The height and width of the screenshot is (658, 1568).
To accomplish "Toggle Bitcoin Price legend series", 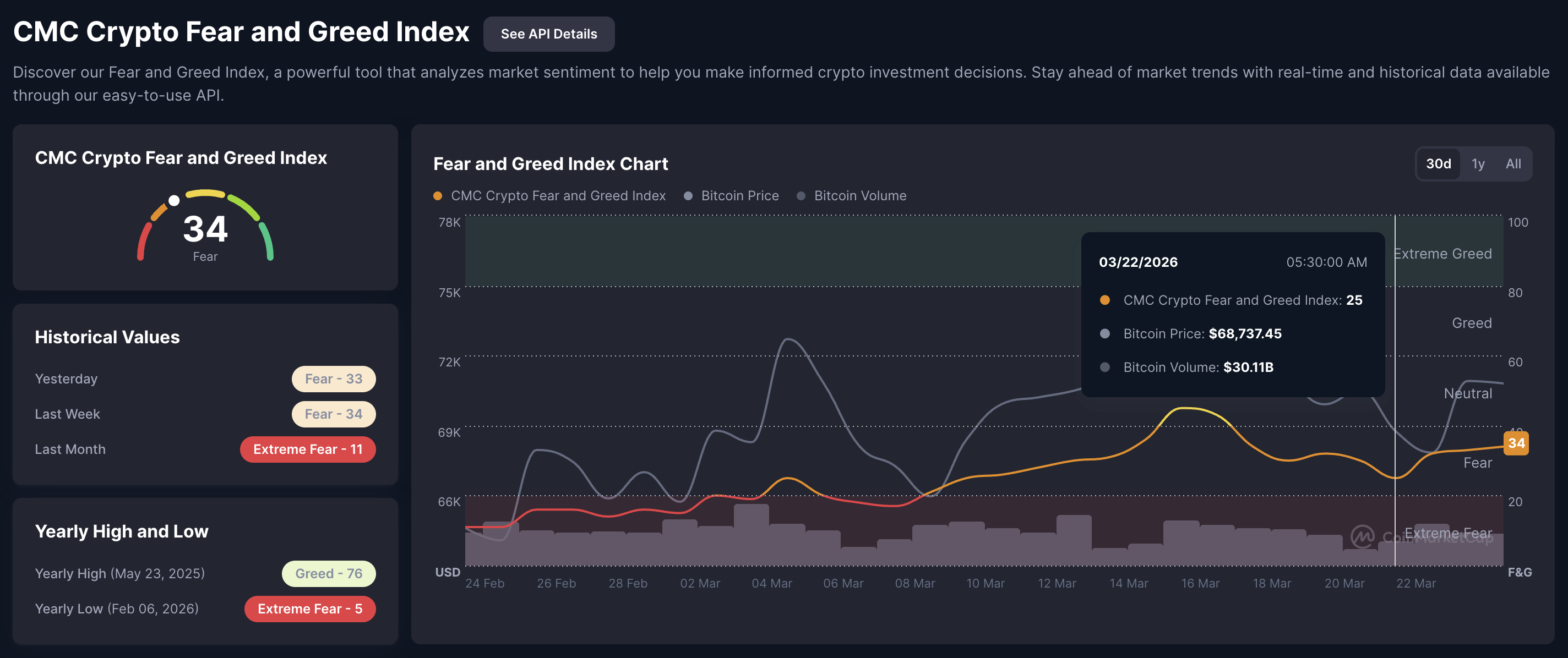I will point(731,196).
